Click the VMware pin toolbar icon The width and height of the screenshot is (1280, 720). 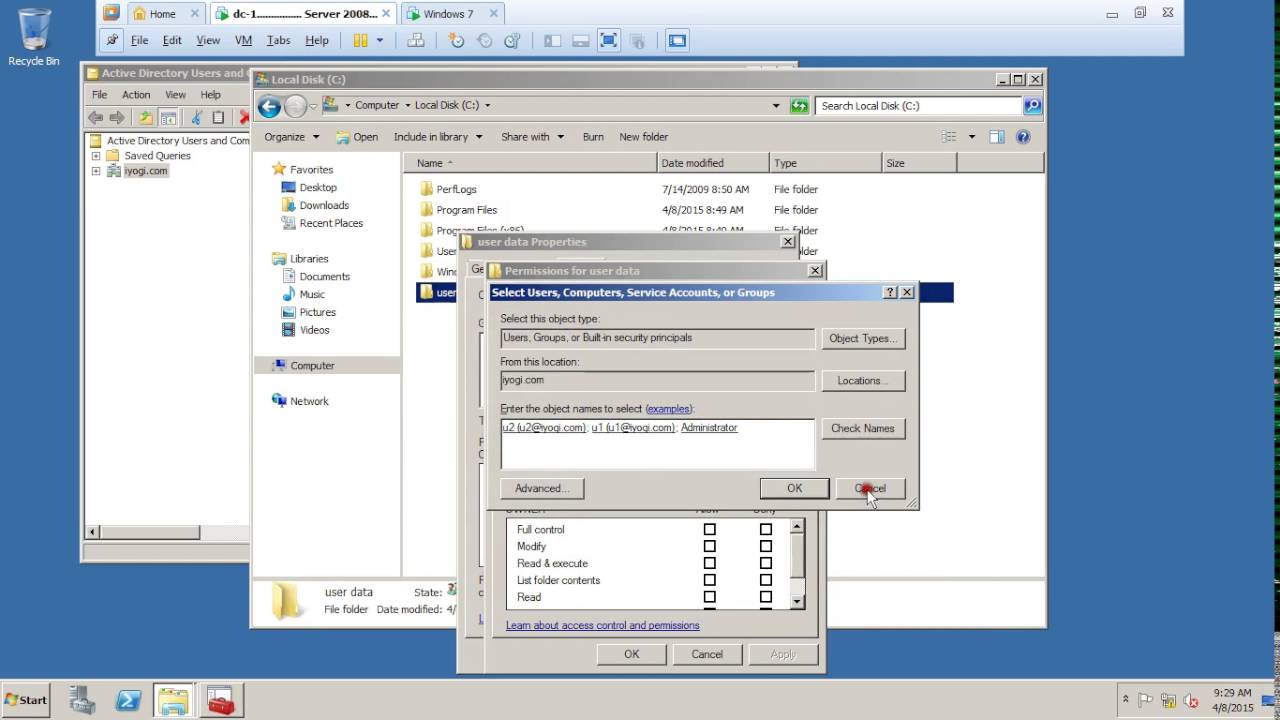pos(112,41)
